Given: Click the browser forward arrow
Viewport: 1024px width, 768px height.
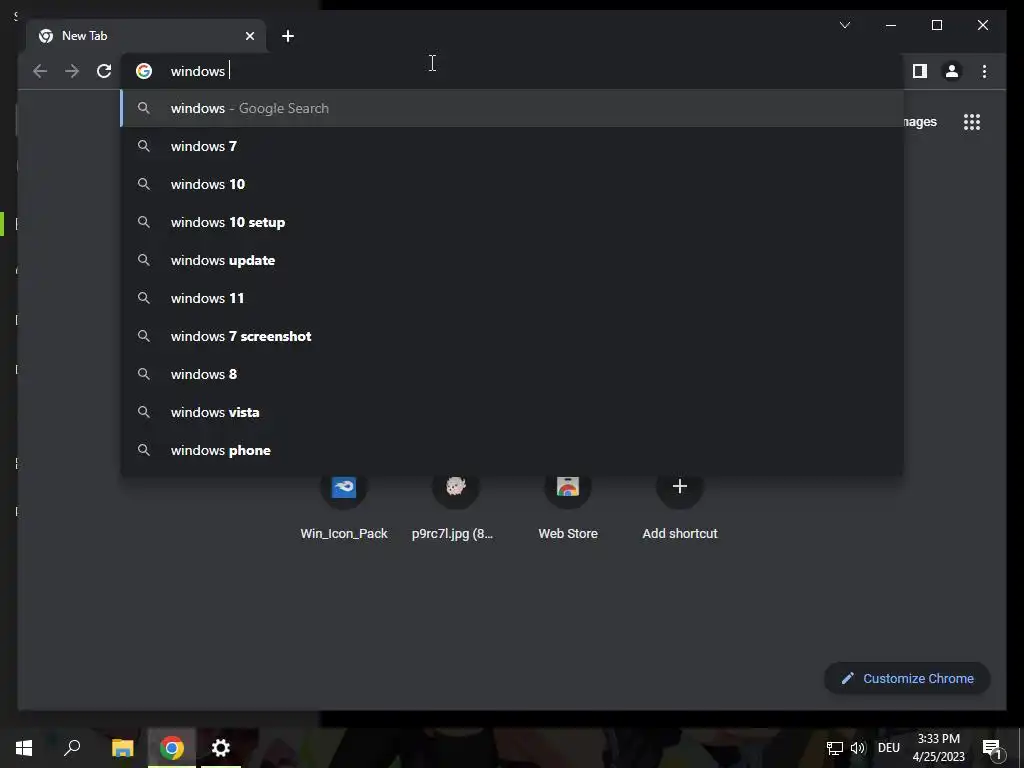Looking at the screenshot, I should click(x=72, y=71).
